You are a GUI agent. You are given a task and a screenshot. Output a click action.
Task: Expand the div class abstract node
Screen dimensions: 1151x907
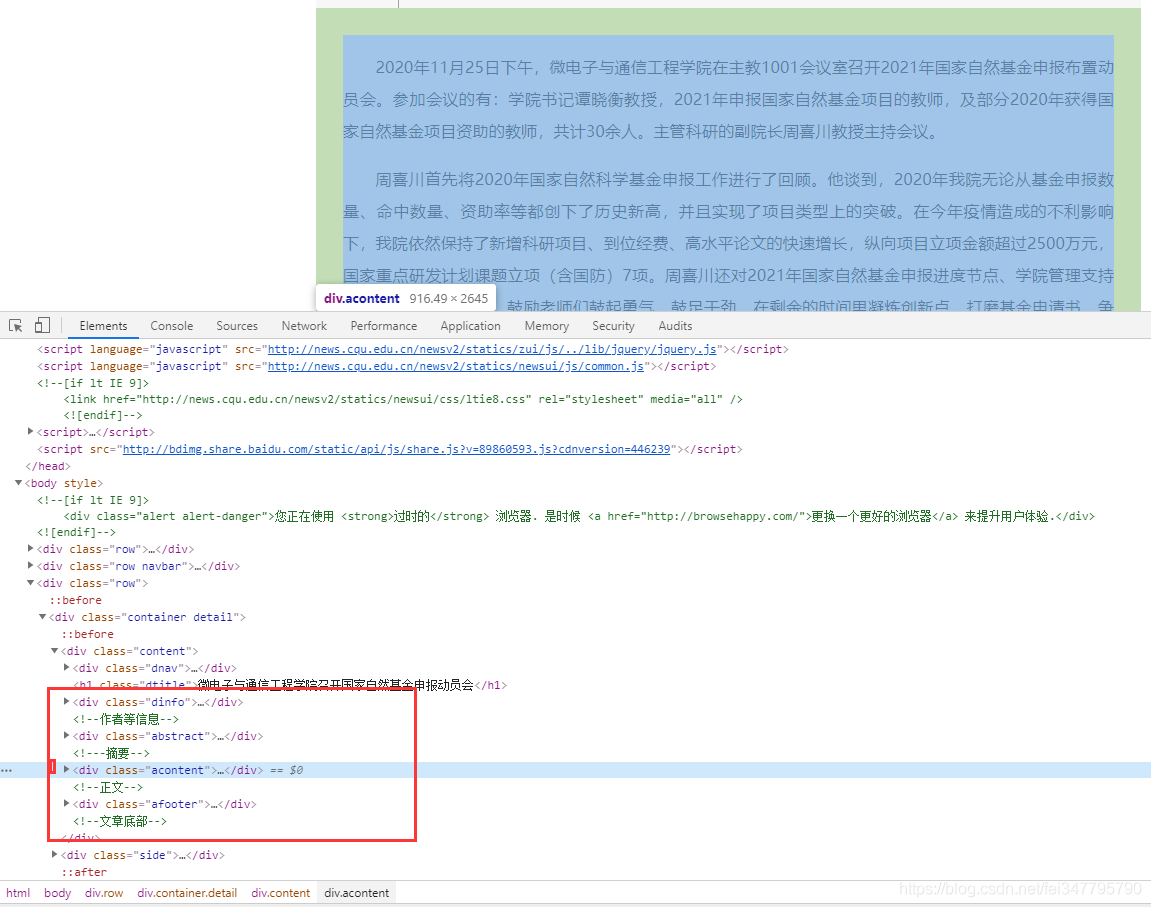tap(66, 735)
